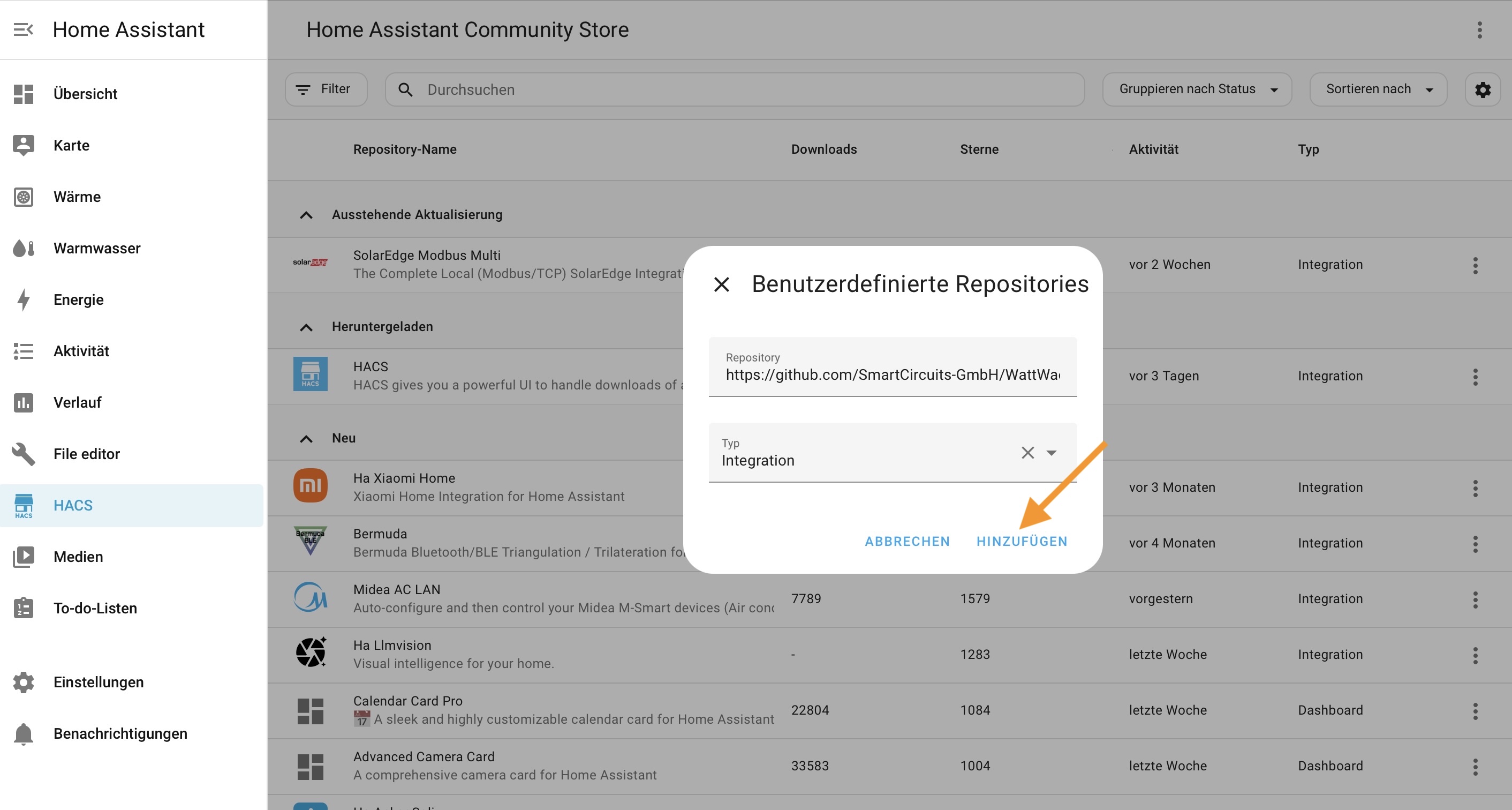Open Einstellungen gear icon in sidebar

(x=24, y=682)
